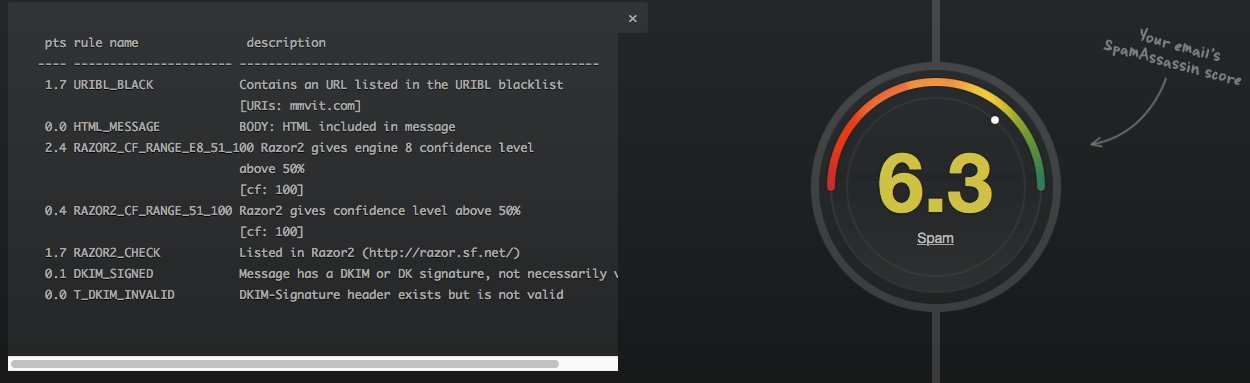This screenshot has height=383, width=1250.
Task: Click the 0.4 points value
Action: (55, 211)
